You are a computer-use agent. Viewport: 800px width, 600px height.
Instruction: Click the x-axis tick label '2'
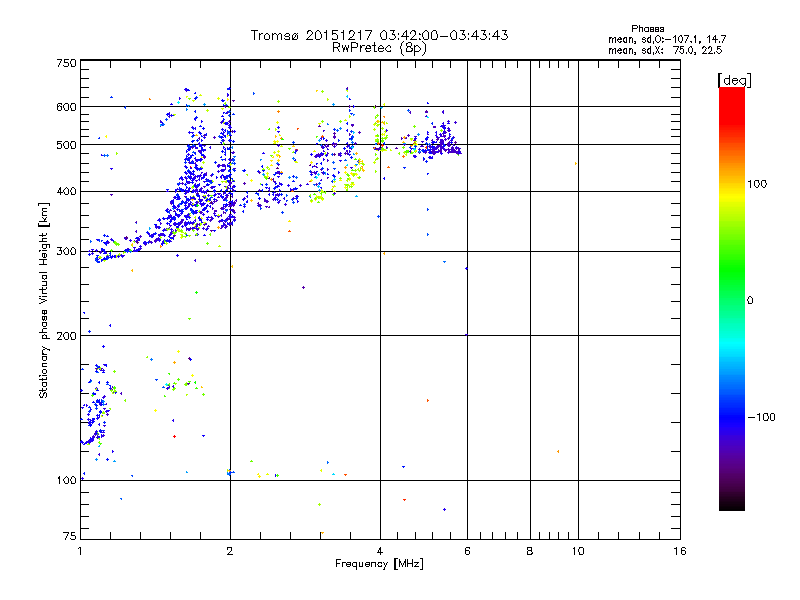point(230,551)
